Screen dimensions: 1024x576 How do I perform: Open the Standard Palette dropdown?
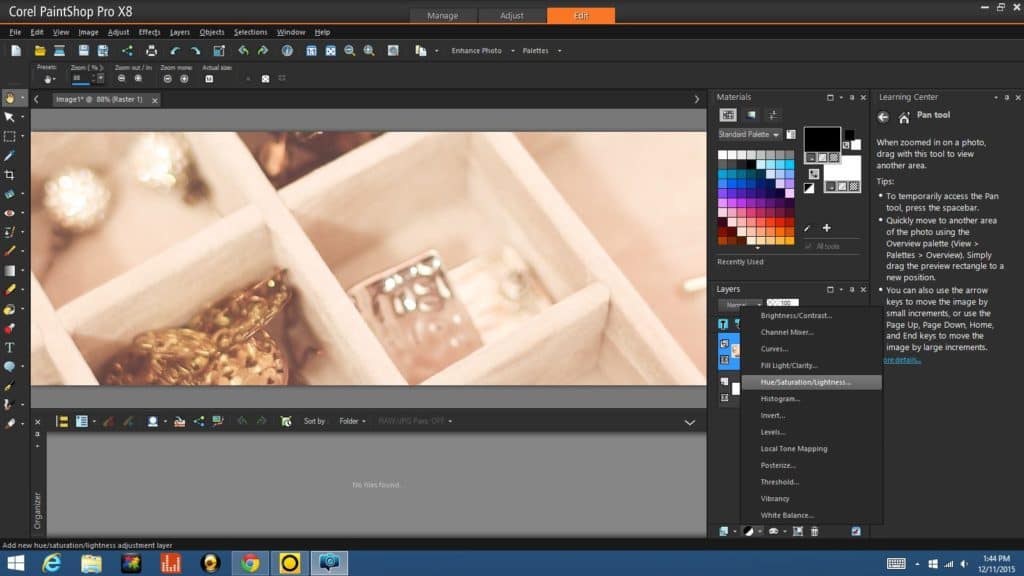point(749,134)
